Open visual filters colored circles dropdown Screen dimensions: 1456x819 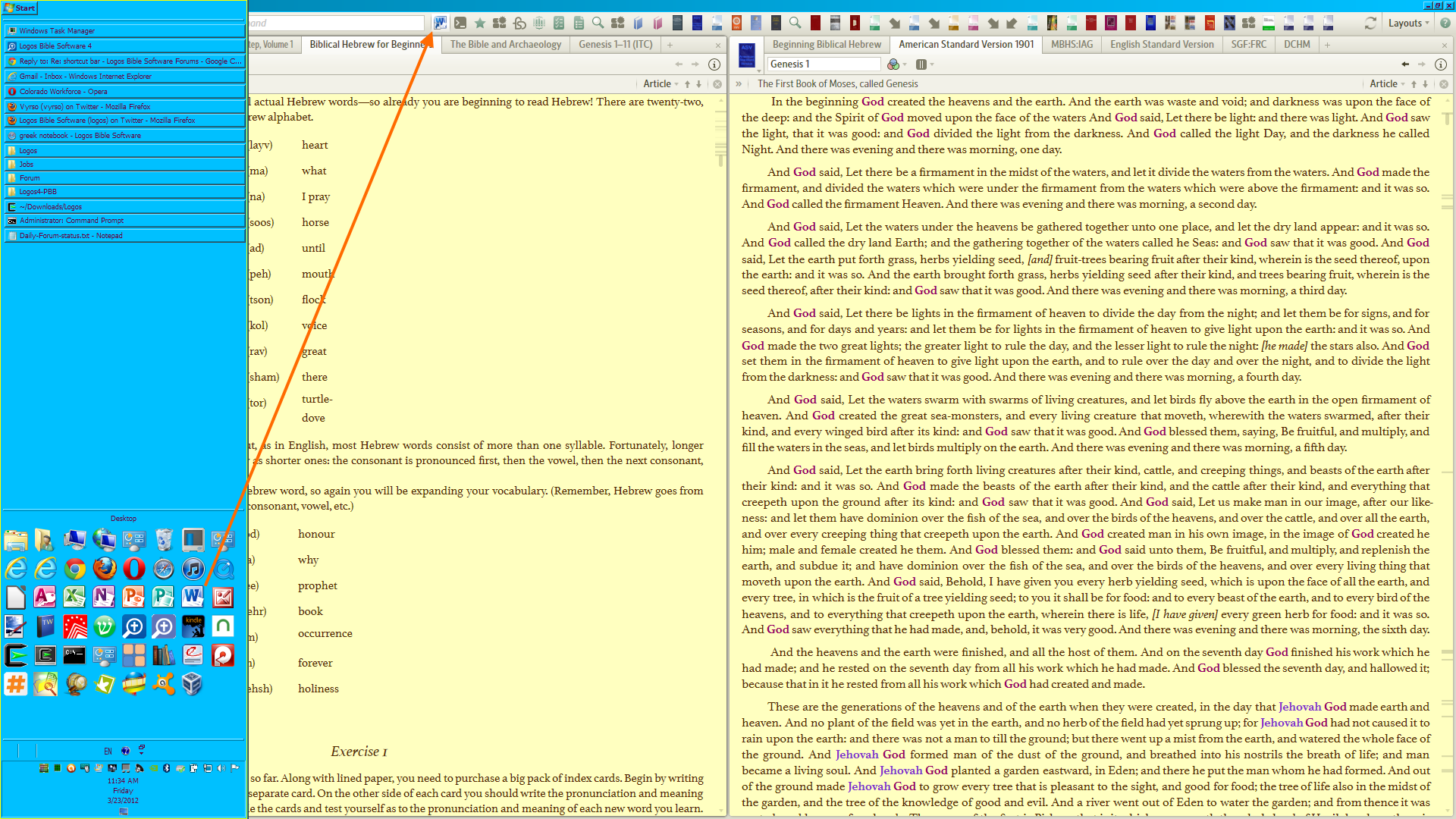[x=896, y=64]
